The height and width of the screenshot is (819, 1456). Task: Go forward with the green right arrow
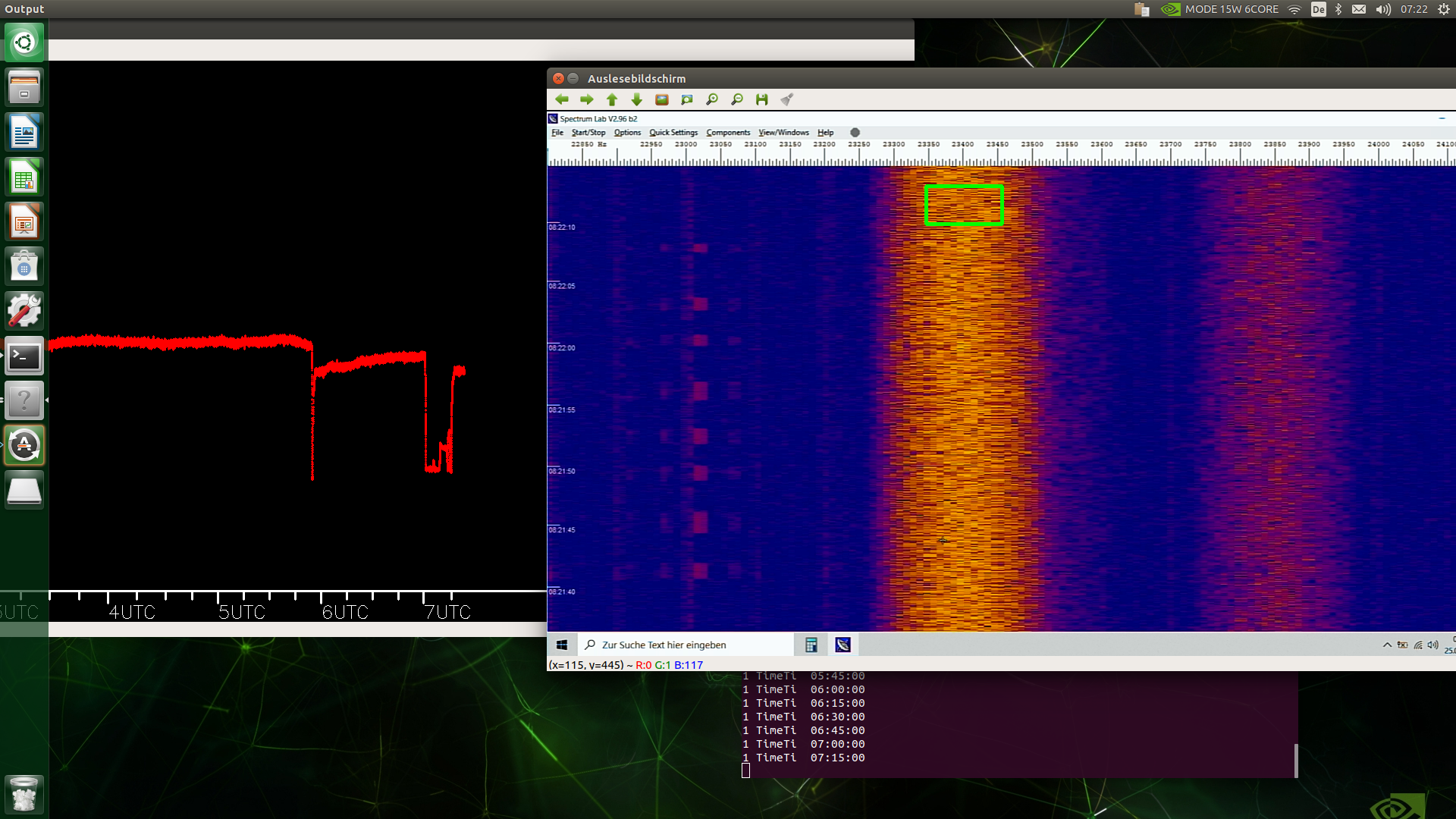coord(587,99)
